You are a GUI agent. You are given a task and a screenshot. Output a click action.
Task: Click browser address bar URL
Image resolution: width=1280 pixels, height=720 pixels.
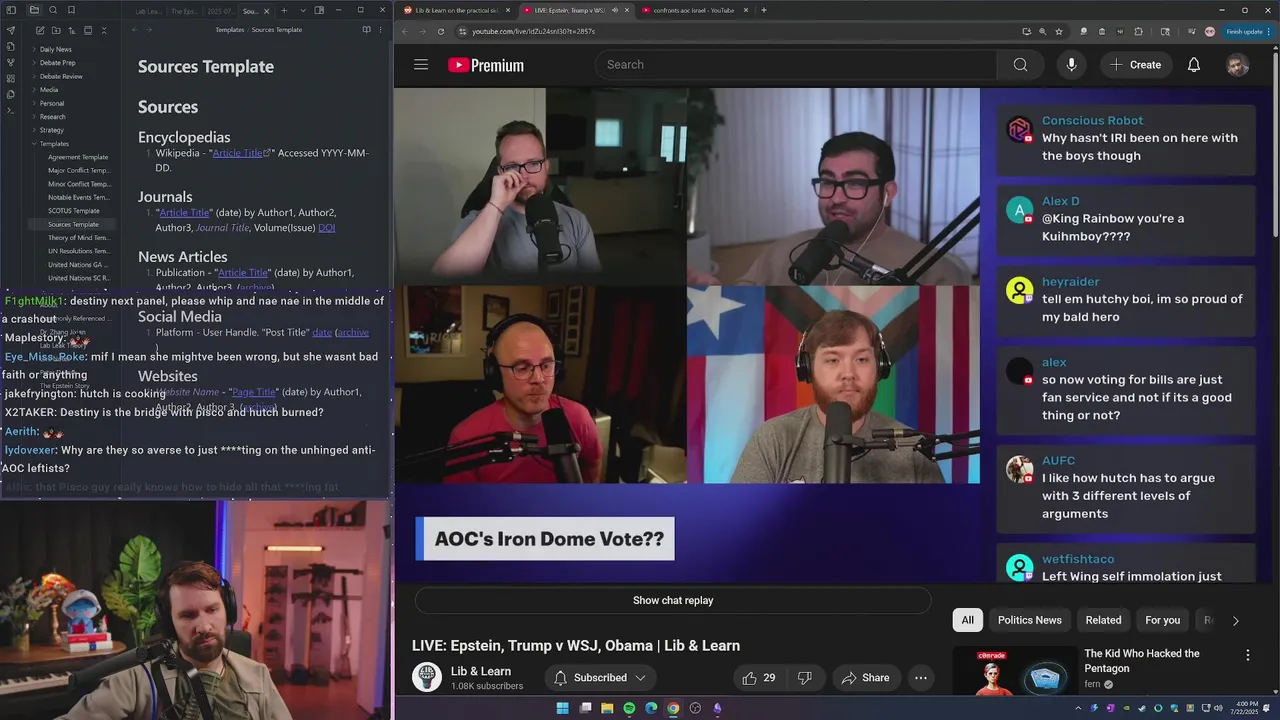coord(533,31)
